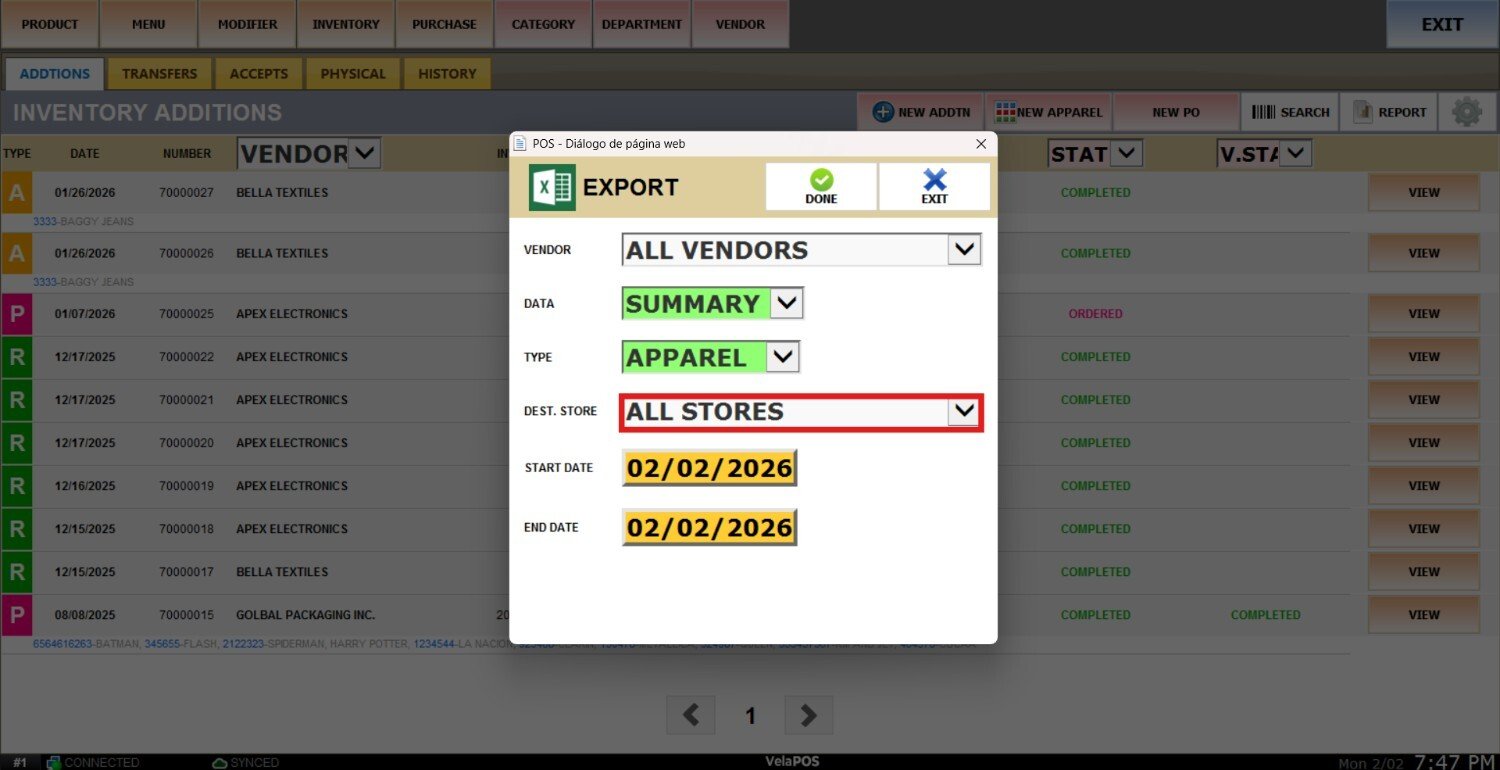This screenshot has height=770, width=1500.
Task: Switch to the TRANSFERS tab
Action: coord(160,73)
